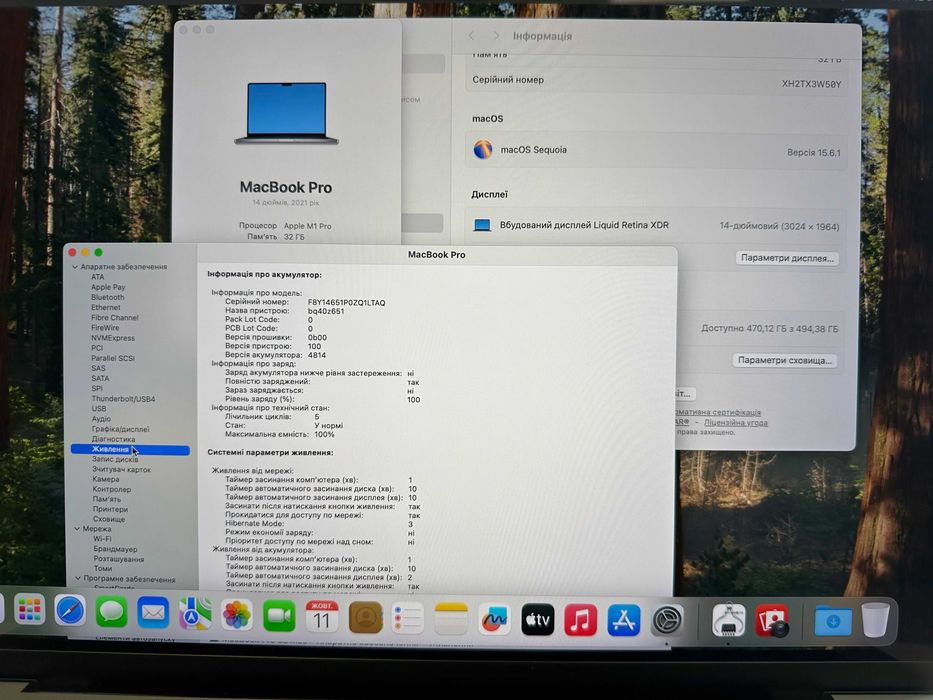Open the Trash in Dock
This screenshot has width=933, height=700.
(875, 620)
